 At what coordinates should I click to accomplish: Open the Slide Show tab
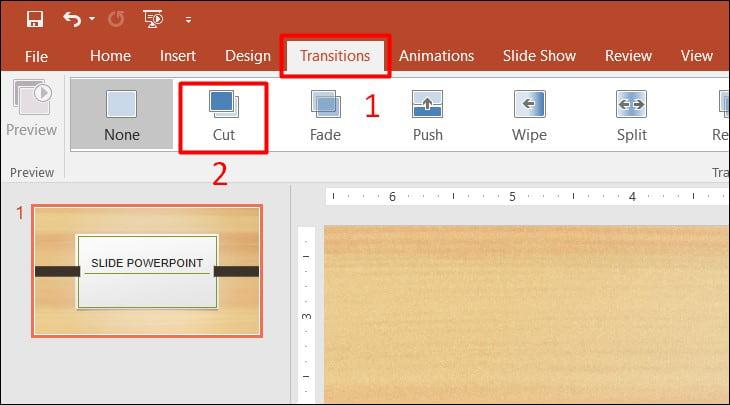(539, 56)
